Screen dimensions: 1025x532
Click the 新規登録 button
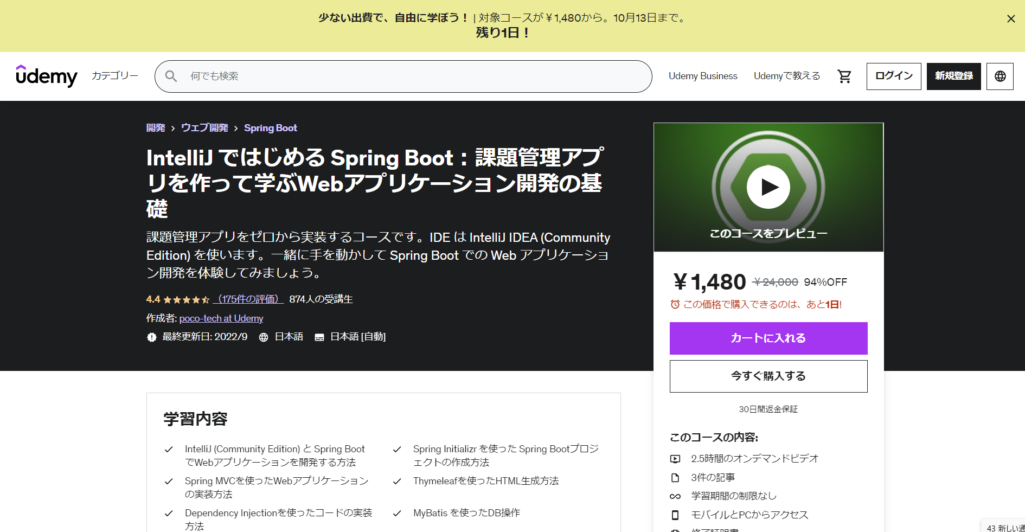pos(954,76)
